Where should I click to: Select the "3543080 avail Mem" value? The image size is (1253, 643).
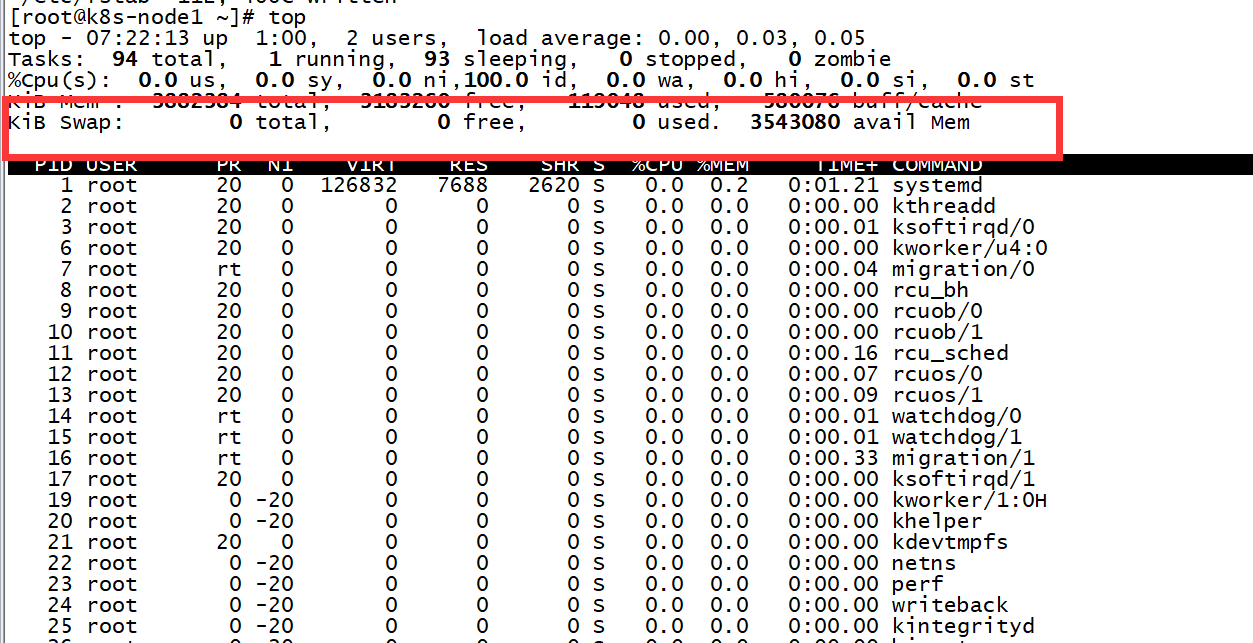(860, 122)
